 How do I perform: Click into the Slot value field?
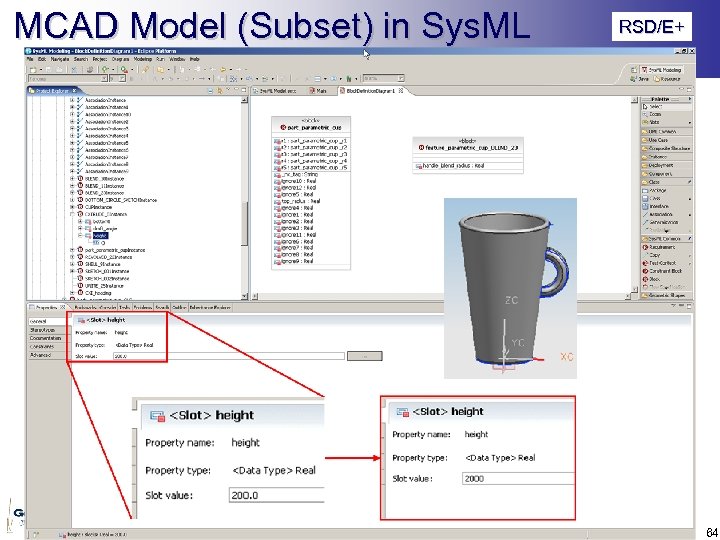[x=228, y=356]
